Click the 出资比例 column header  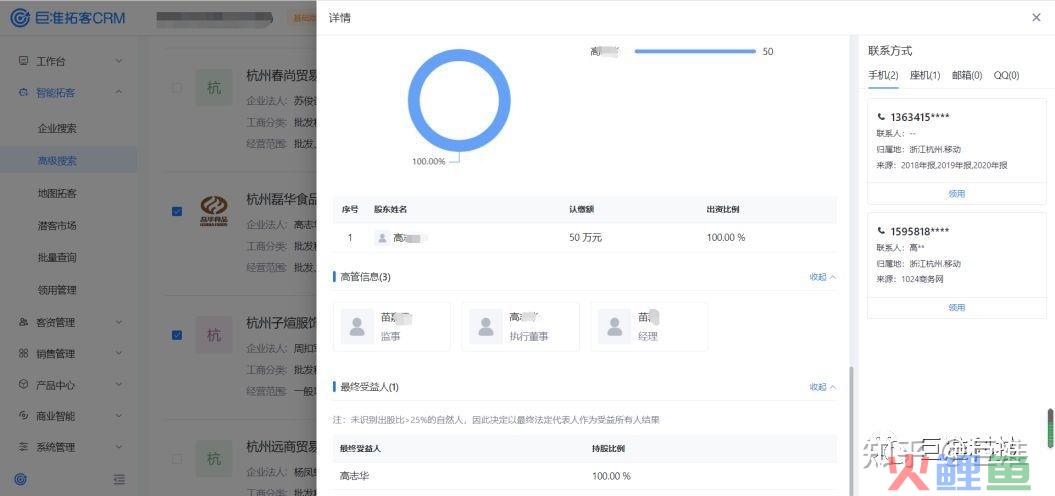click(x=723, y=209)
